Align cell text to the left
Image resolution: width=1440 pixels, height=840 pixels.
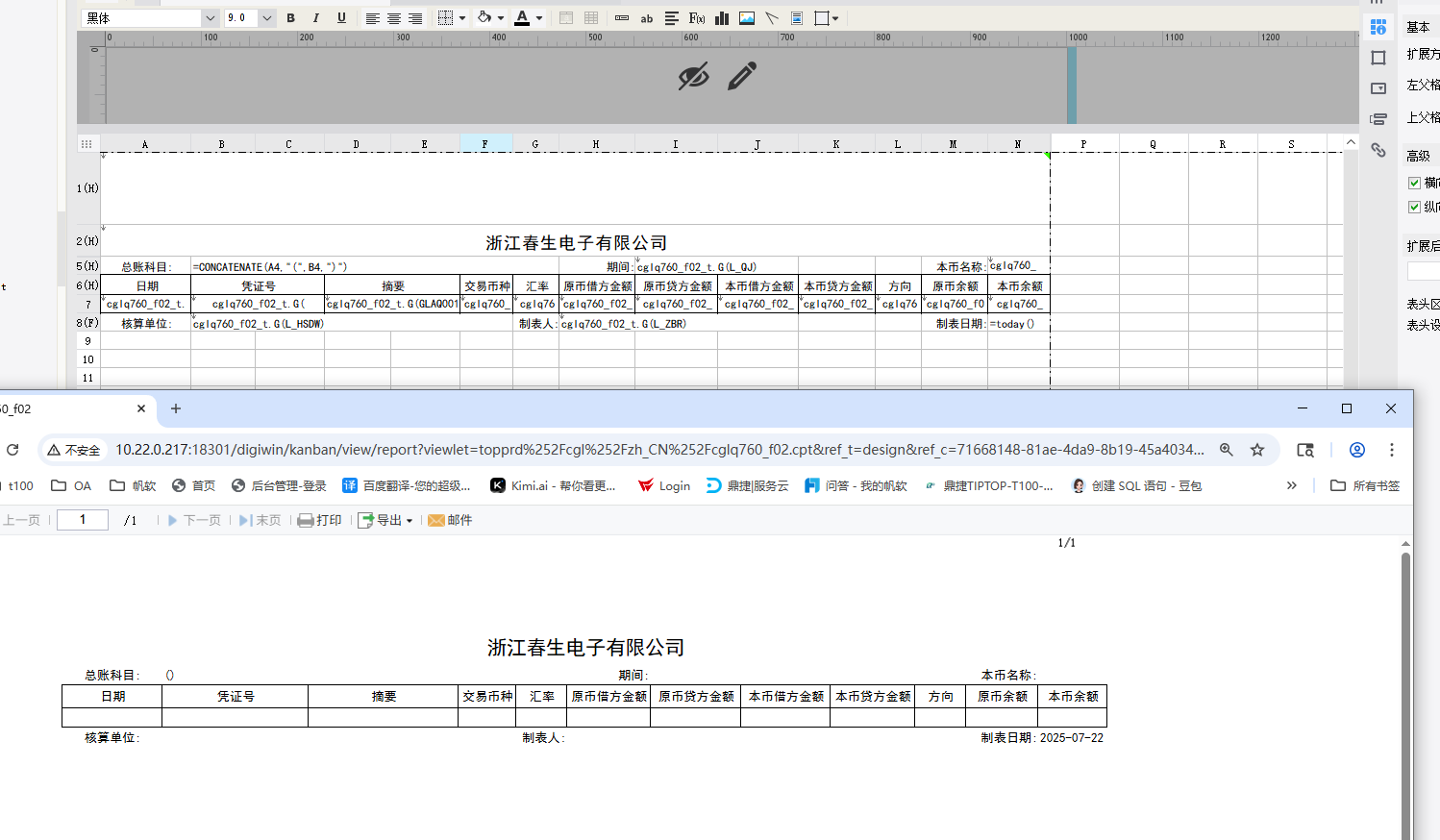click(x=372, y=18)
